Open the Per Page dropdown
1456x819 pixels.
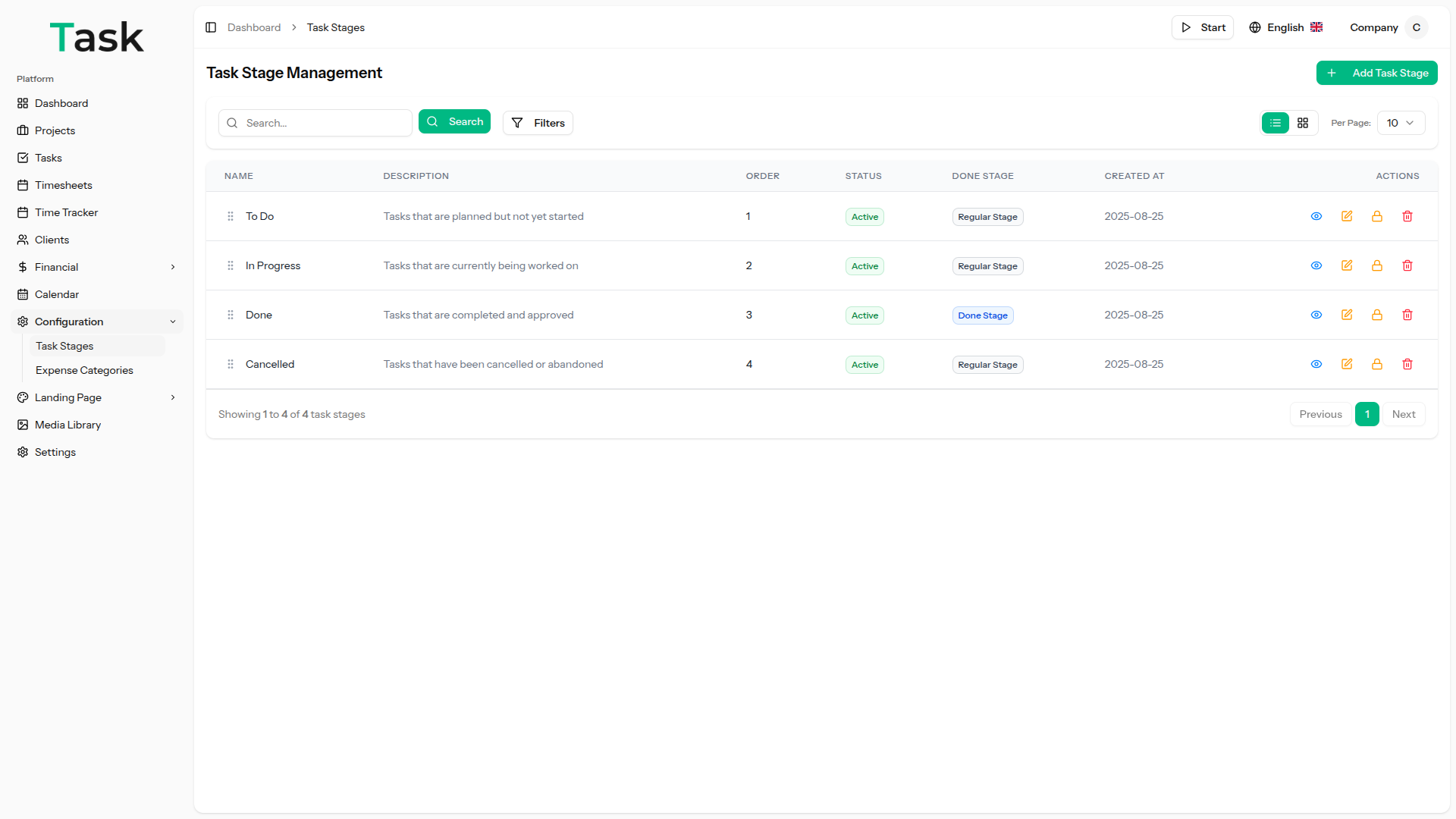click(1400, 123)
